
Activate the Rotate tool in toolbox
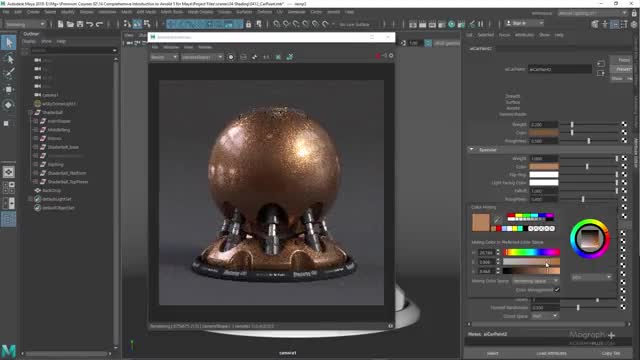tap(9, 105)
